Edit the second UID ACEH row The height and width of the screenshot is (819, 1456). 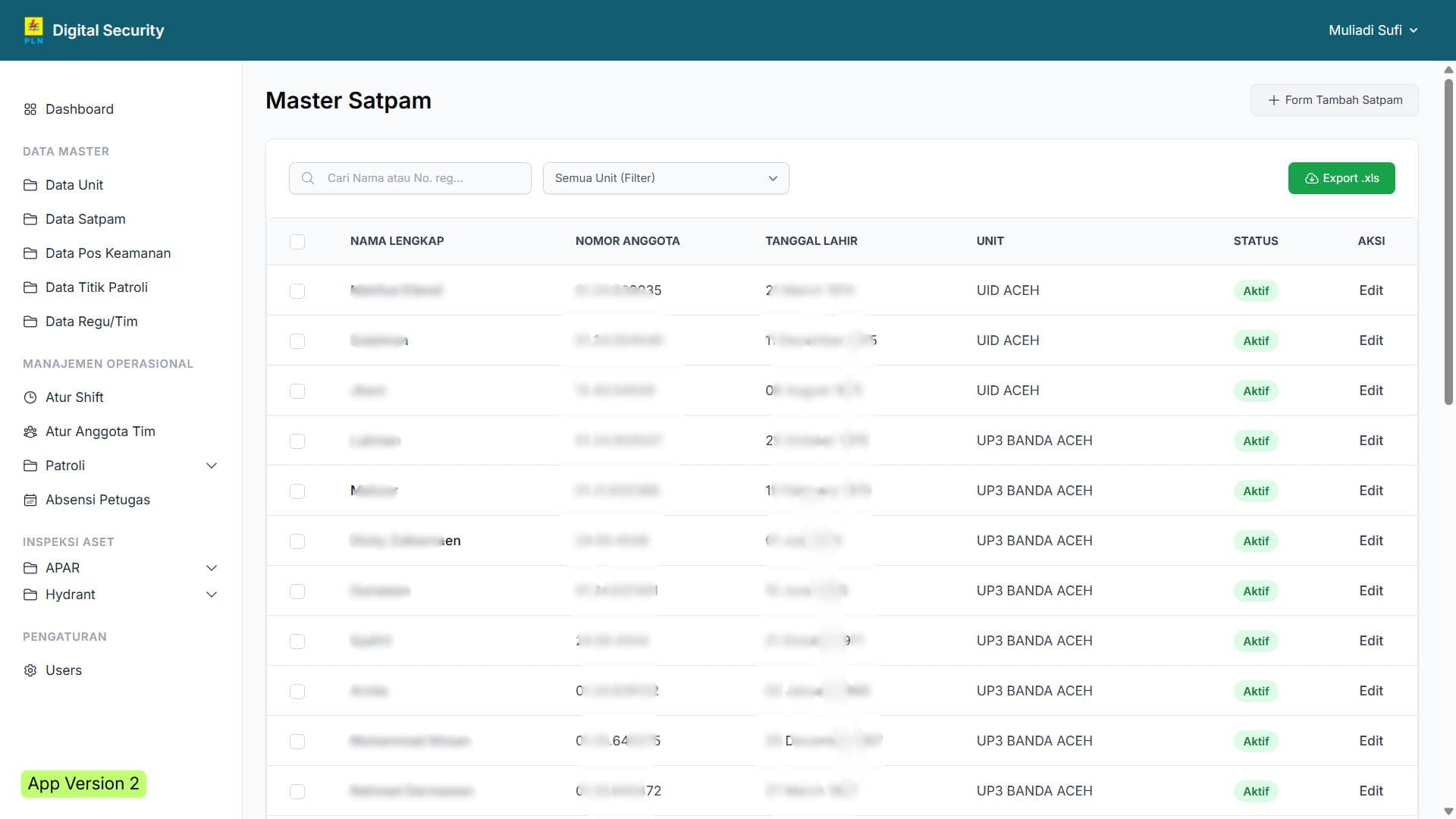pyautogui.click(x=1371, y=340)
